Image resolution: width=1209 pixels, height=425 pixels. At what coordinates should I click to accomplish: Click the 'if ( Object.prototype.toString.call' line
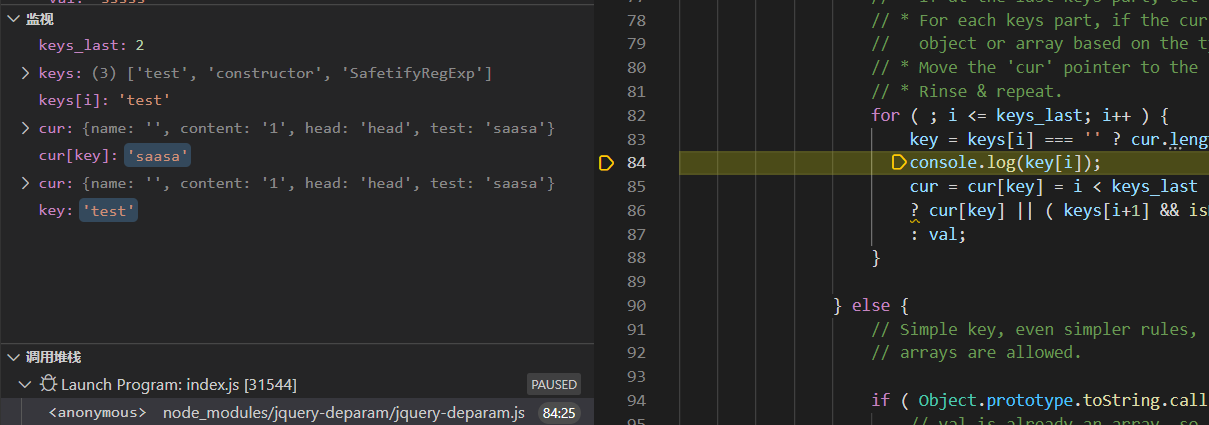1040,400
